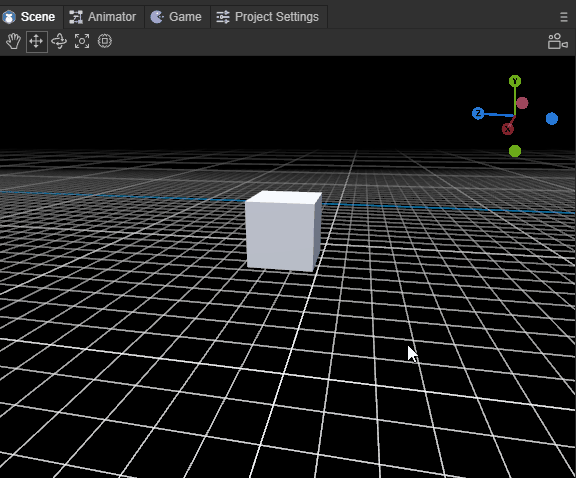Open the panel hamburger menu
The height and width of the screenshot is (478, 576).
564,17
